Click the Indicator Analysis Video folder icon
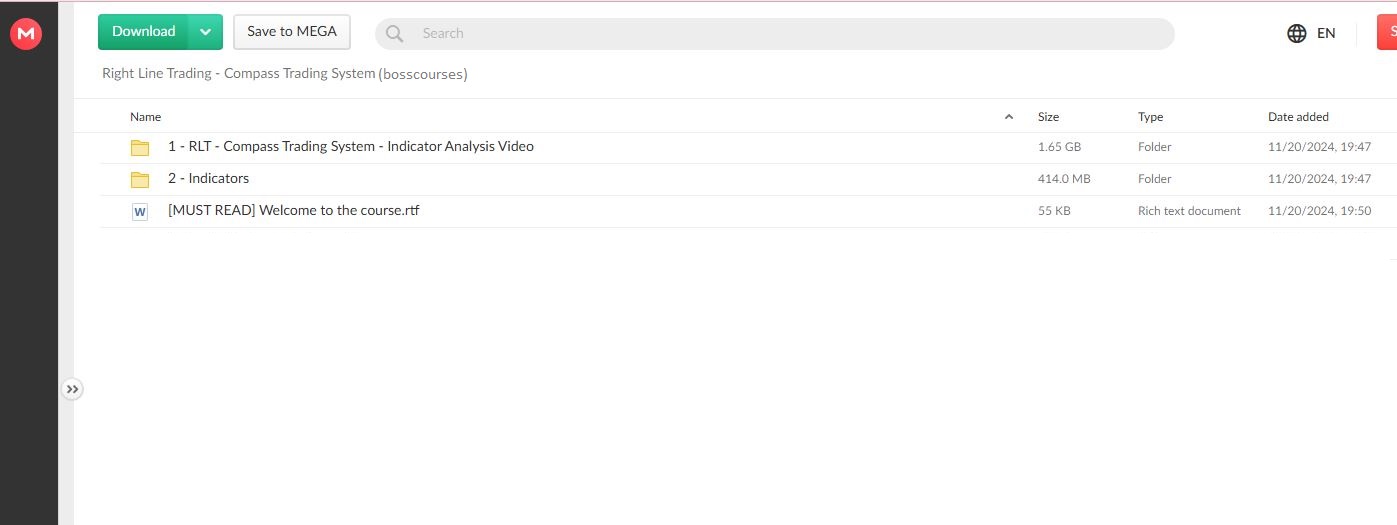This screenshot has height=525, width=1397. click(x=140, y=148)
